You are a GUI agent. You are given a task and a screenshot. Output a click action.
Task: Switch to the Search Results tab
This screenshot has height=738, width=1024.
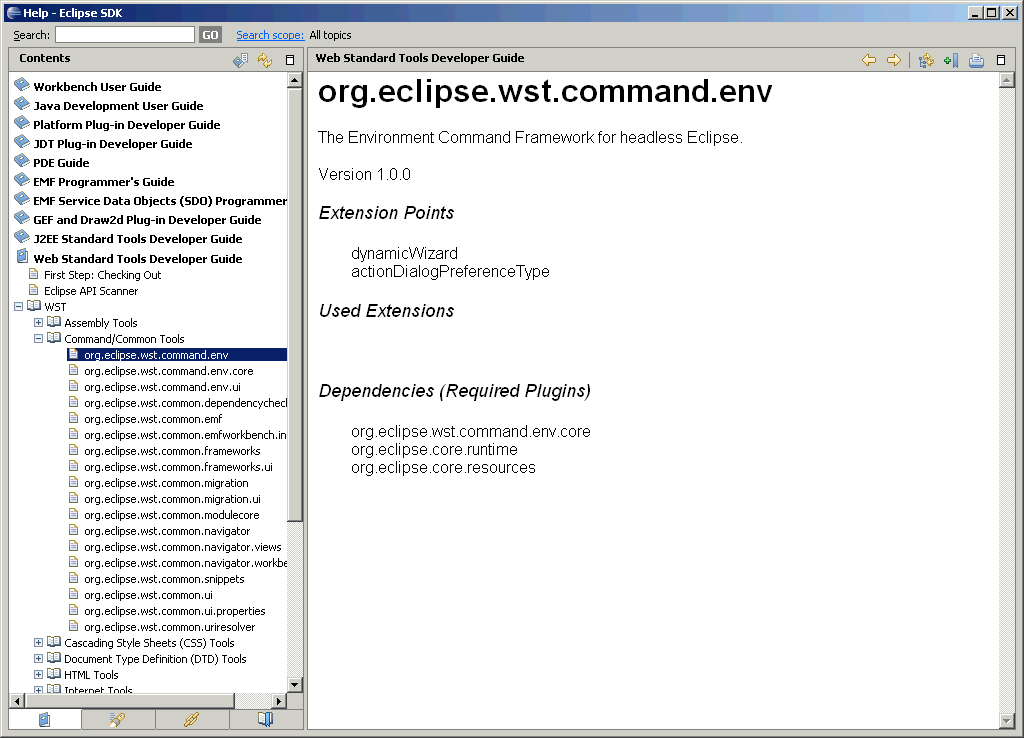point(118,719)
